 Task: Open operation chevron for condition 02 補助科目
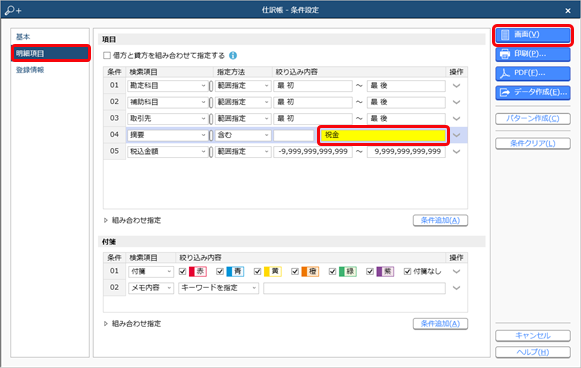(x=456, y=102)
